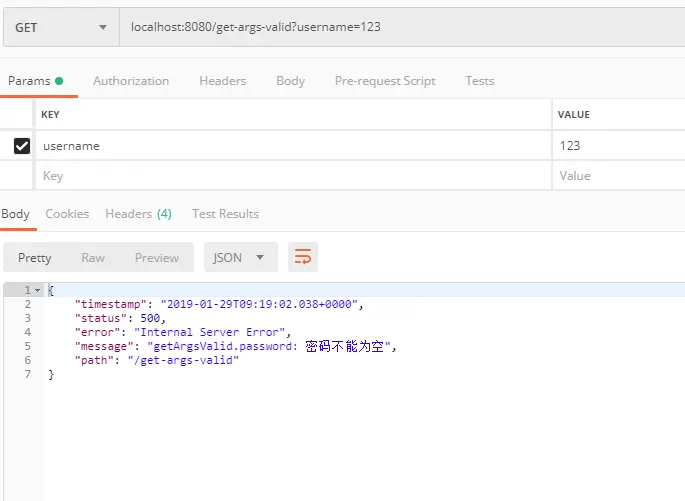Switch response view to Preview
The image size is (685, 501).
pos(157,258)
